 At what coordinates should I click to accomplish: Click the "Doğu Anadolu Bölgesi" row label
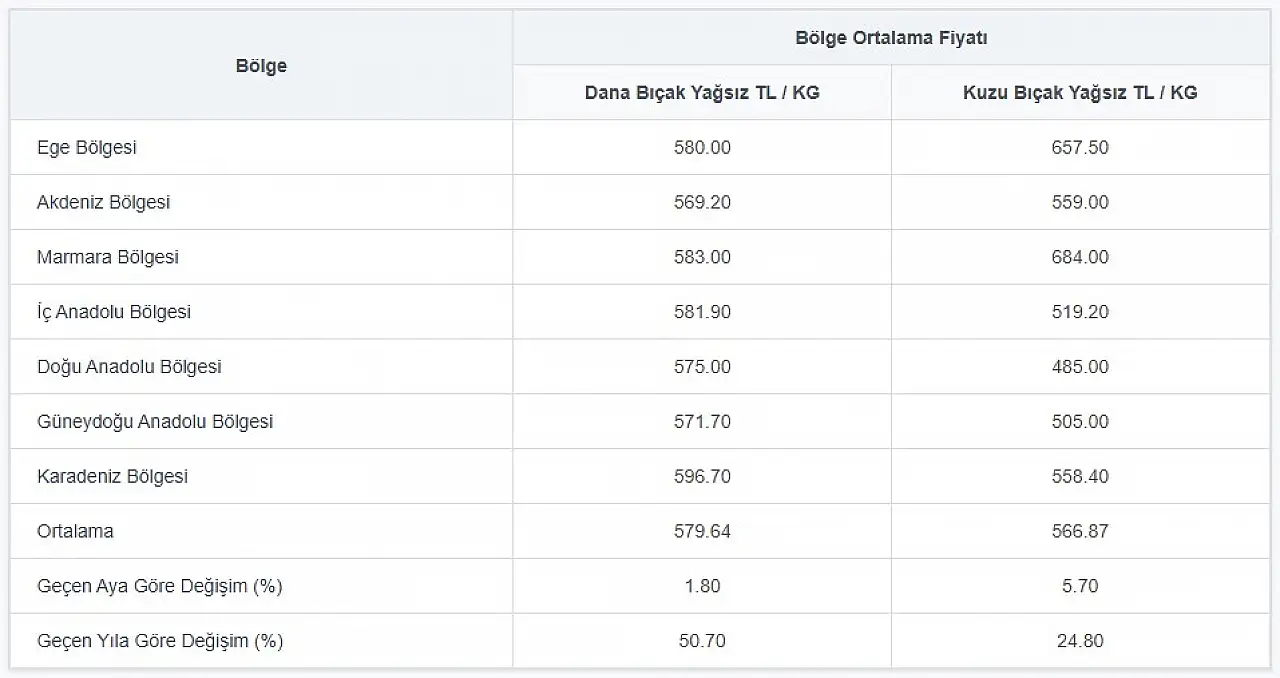point(129,367)
